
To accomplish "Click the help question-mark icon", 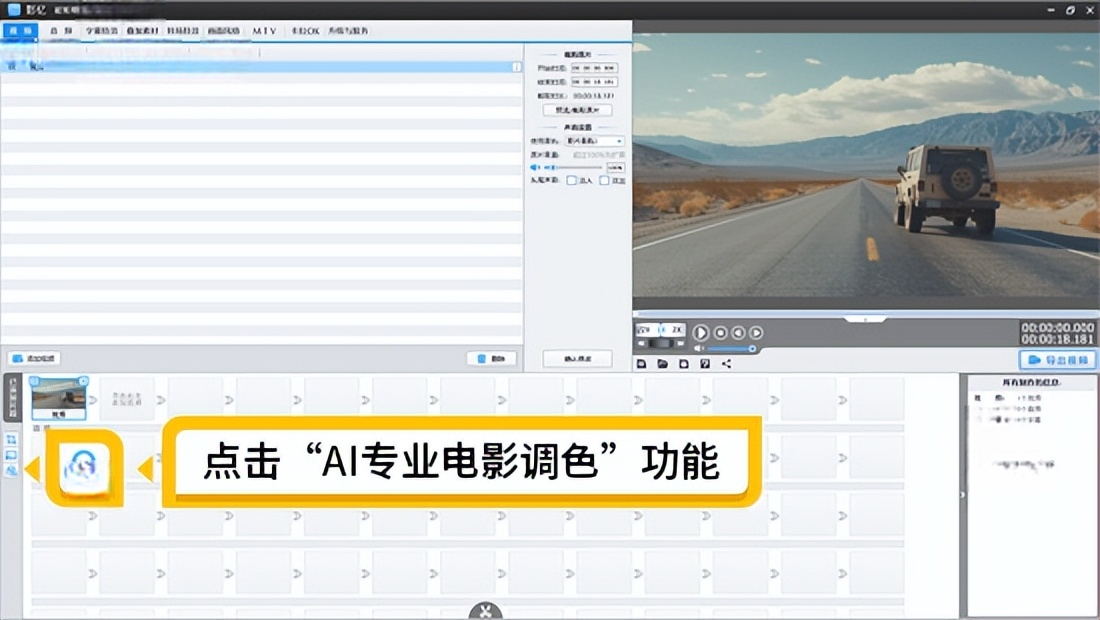I will (x=705, y=364).
